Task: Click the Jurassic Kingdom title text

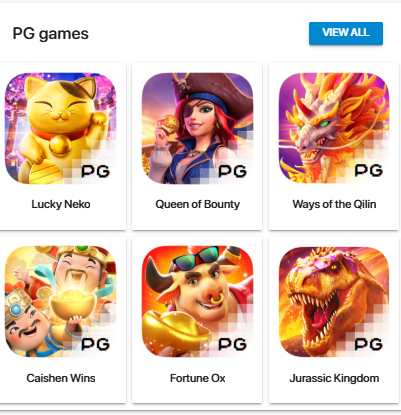Action: click(x=334, y=378)
